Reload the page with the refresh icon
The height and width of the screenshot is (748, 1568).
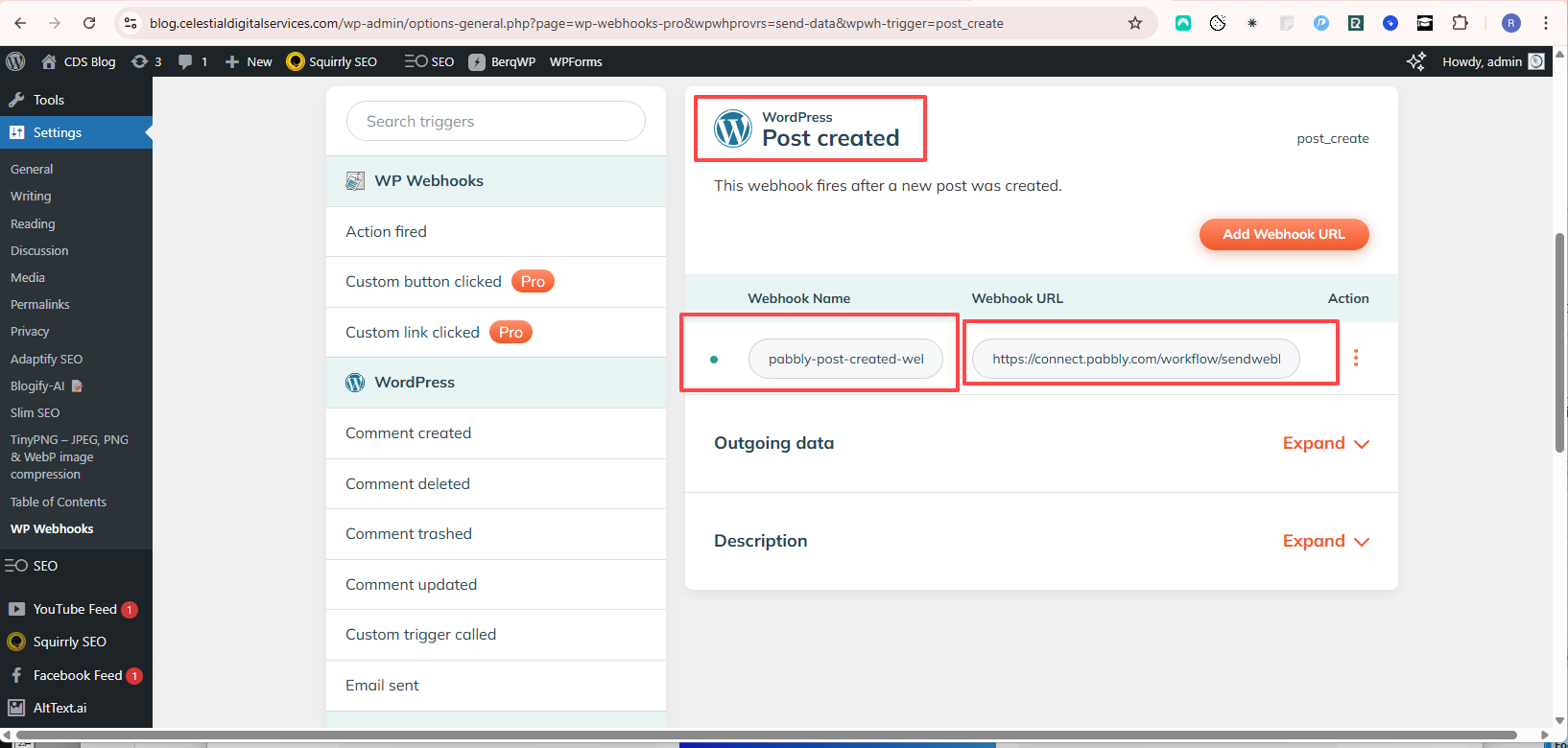[x=89, y=23]
